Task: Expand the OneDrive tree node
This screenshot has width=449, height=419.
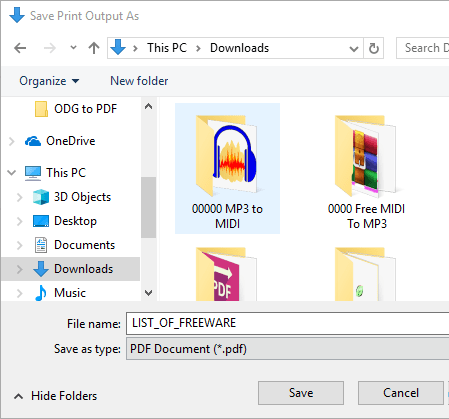Action: (12, 141)
